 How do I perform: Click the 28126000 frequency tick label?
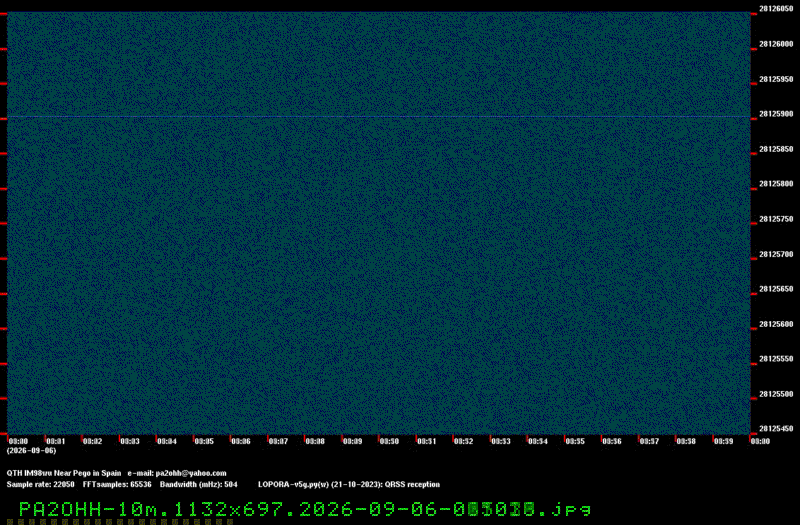coord(776,44)
